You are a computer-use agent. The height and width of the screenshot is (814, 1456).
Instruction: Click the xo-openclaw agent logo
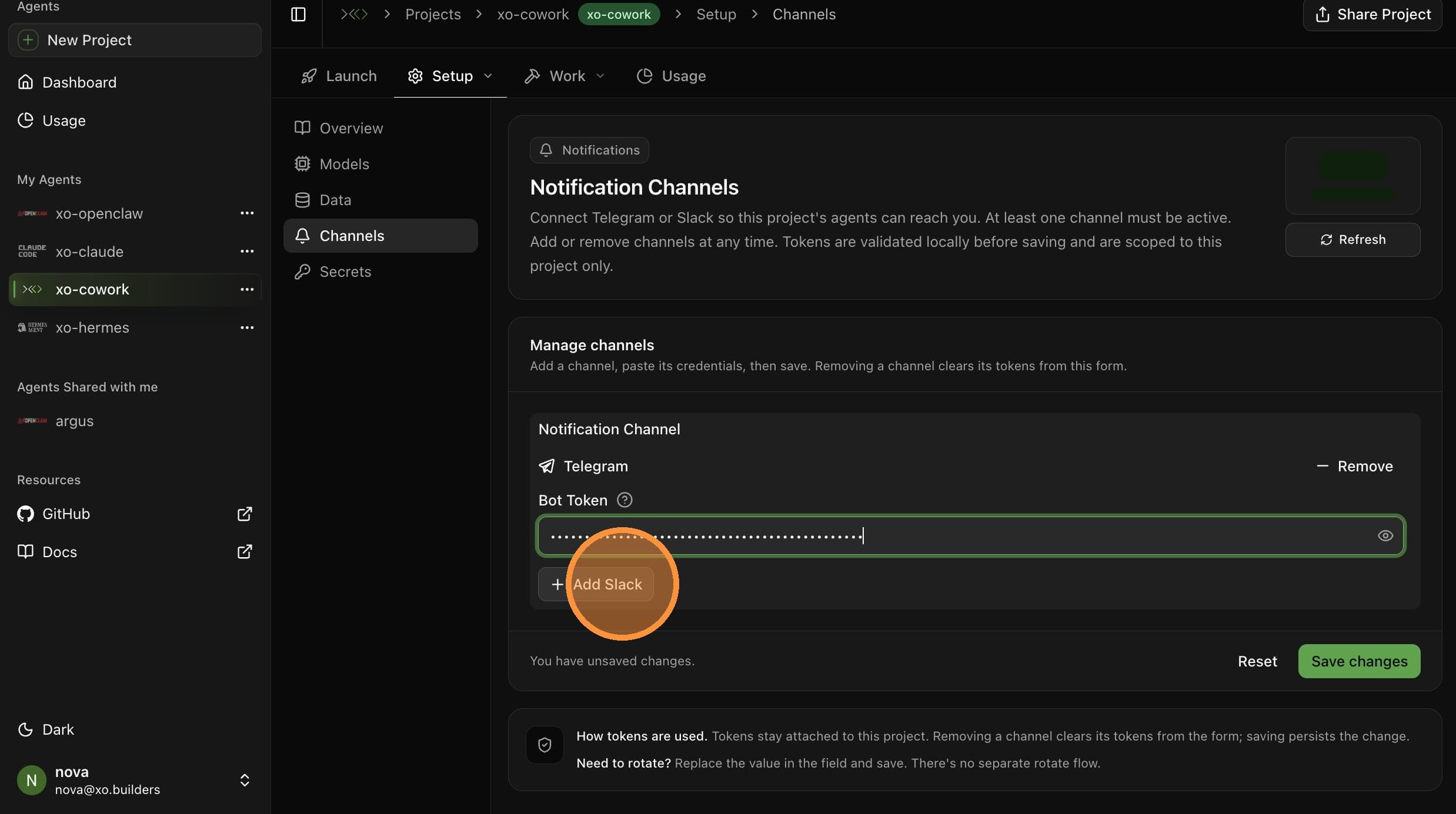tap(32, 213)
